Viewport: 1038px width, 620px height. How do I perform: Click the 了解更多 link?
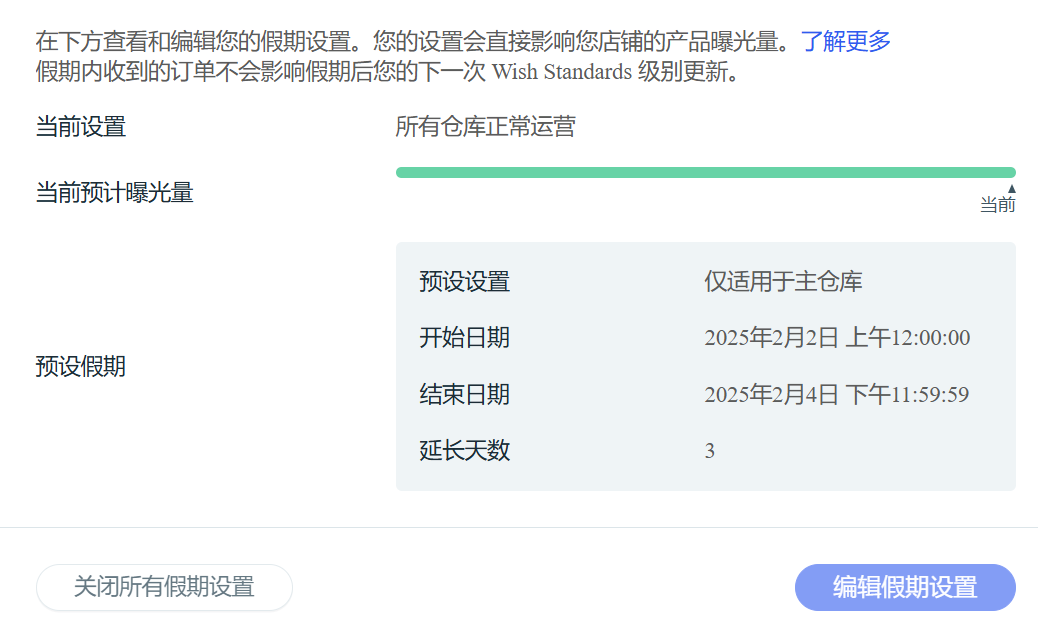(x=845, y=41)
